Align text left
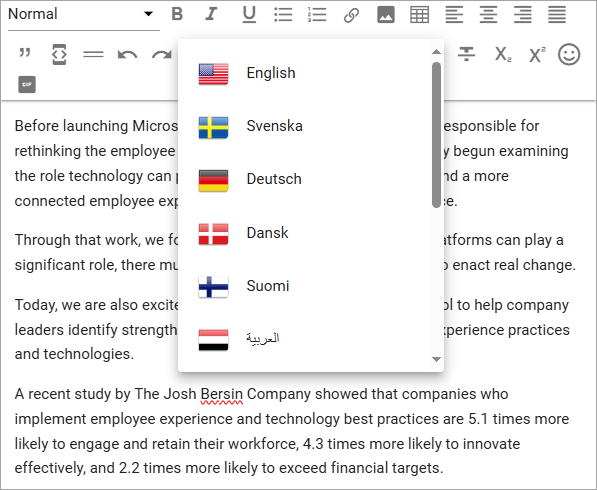The width and height of the screenshot is (597, 490). (454, 15)
